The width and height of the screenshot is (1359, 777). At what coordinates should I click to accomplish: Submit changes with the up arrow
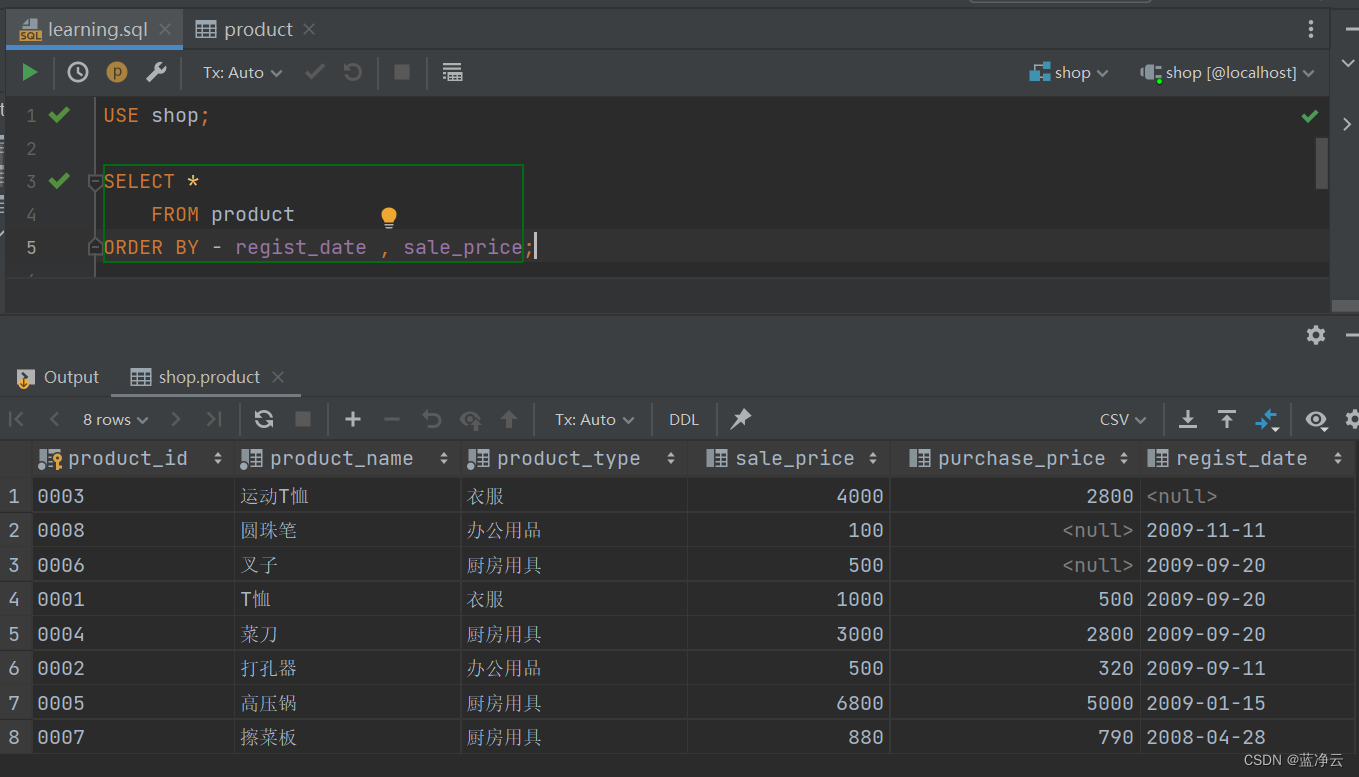click(509, 419)
